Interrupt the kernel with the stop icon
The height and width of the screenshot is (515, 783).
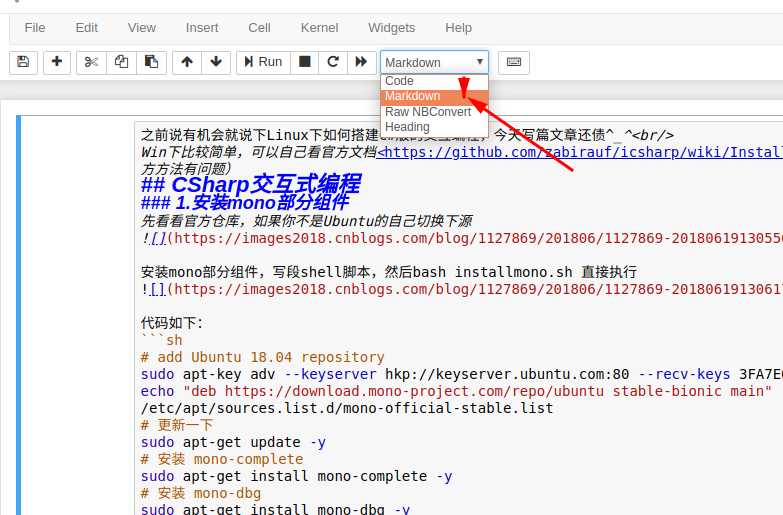click(305, 62)
